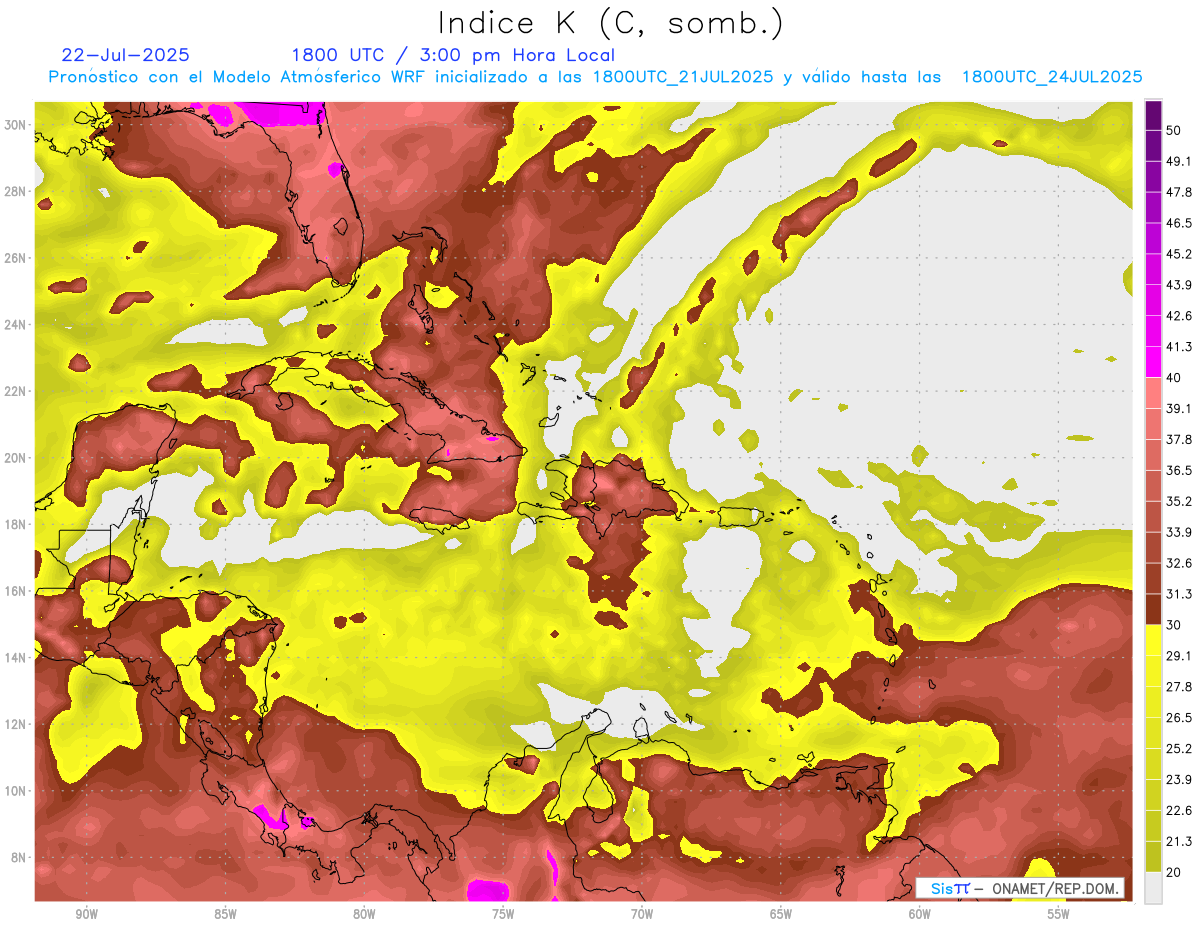Click the 'SisTT - ONAMET/REP.DOM.' credit box
The image size is (1200, 927).
pos(1021,888)
